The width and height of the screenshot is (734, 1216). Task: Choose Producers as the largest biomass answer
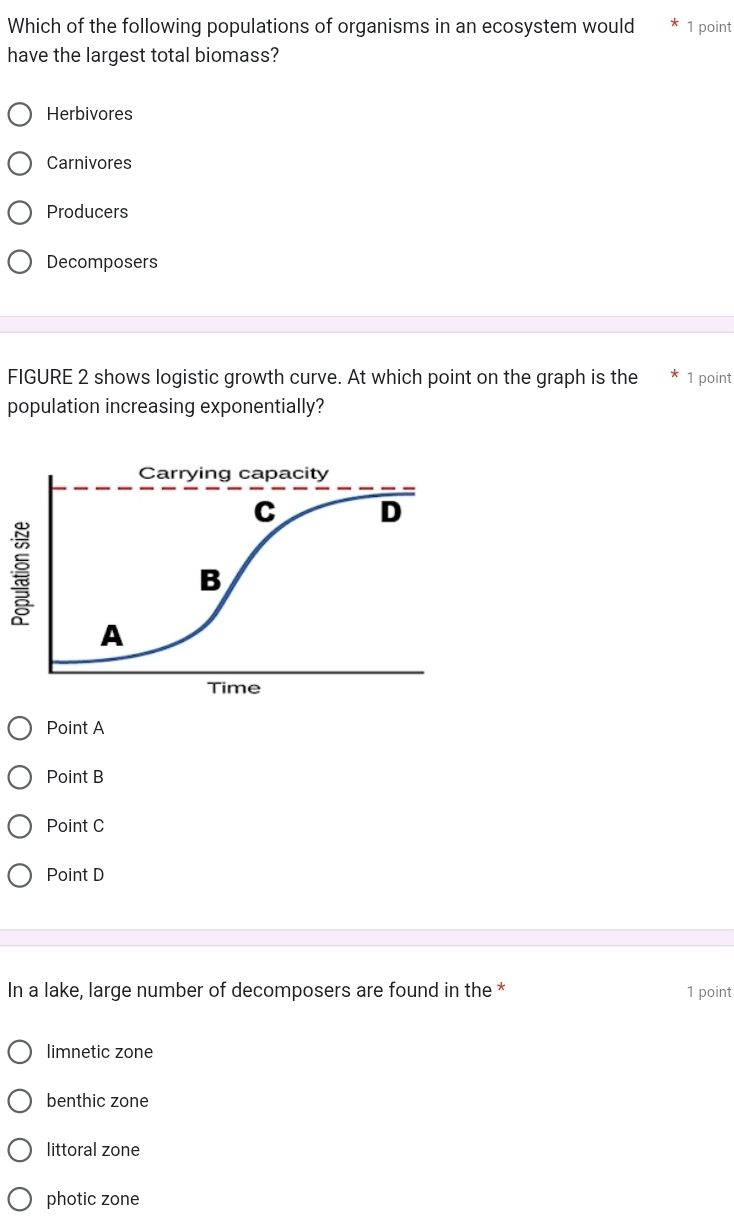click(x=19, y=212)
